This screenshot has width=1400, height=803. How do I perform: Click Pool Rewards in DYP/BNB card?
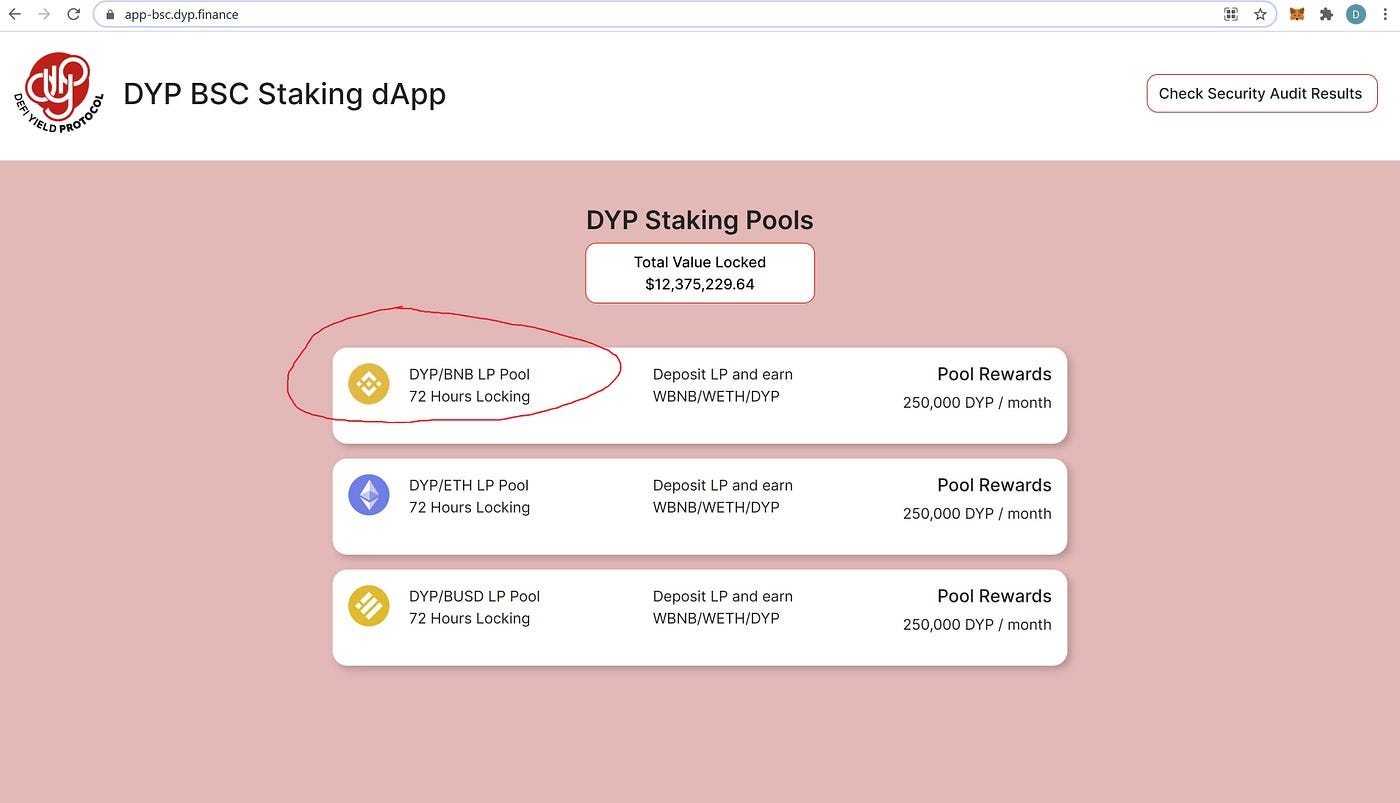click(x=994, y=374)
